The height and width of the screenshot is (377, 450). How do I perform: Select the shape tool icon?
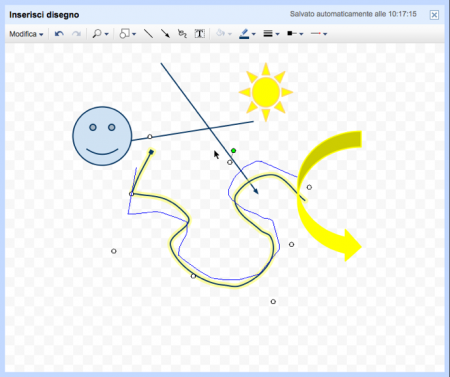click(x=124, y=34)
